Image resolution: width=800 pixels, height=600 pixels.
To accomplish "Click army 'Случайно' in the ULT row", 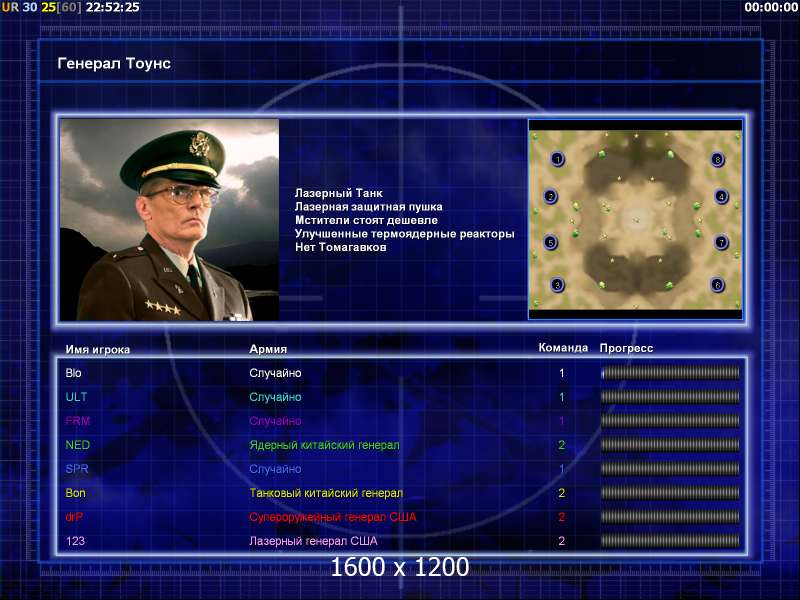I will (x=275, y=397).
